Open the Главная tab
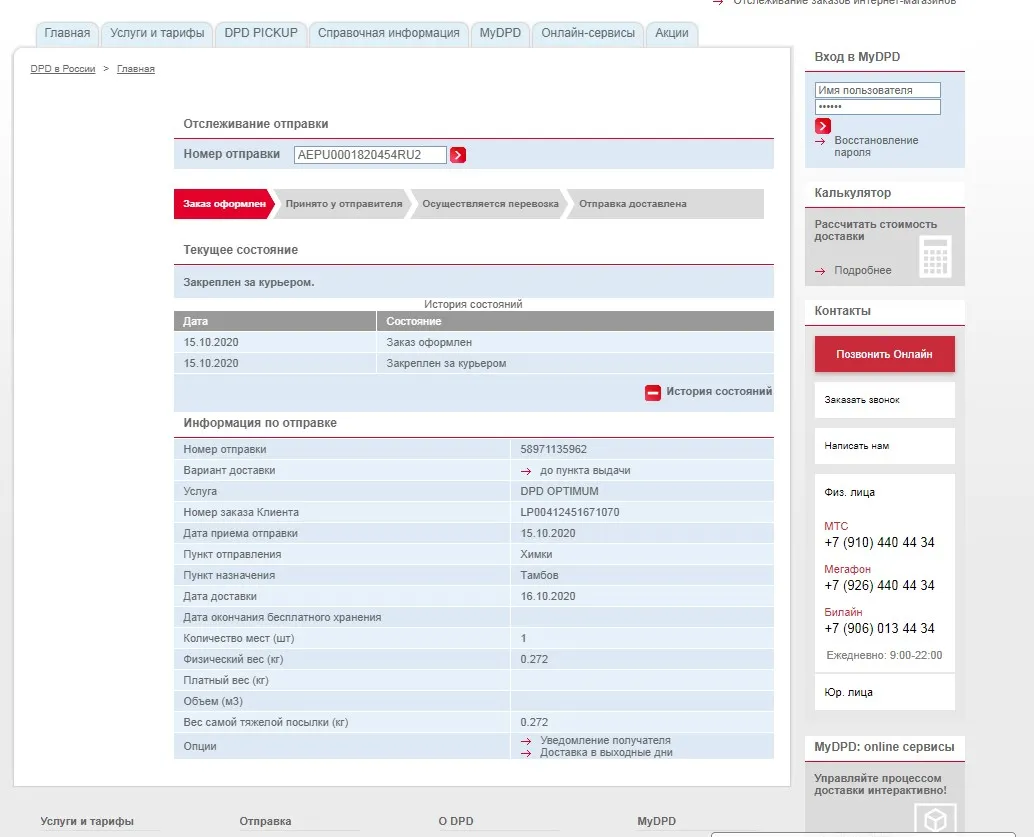 [x=67, y=33]
